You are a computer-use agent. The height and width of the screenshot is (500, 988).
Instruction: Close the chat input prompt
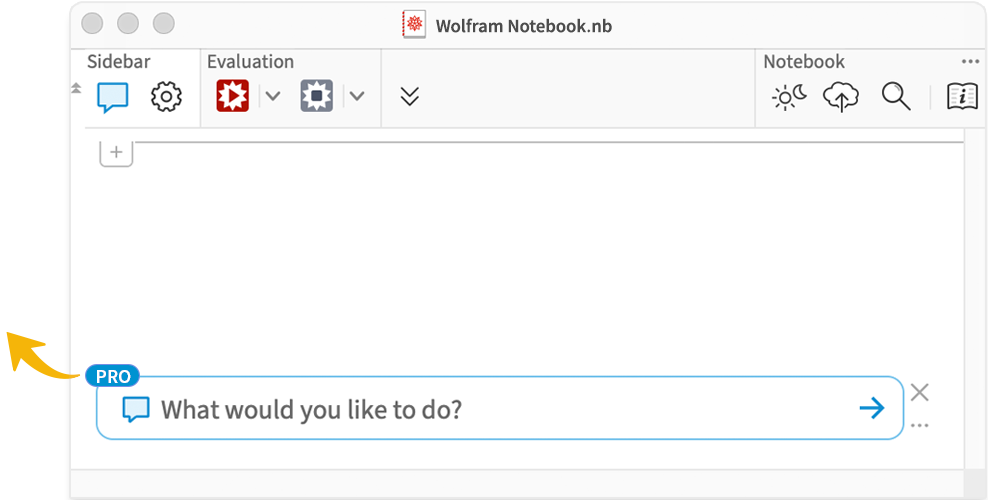920,392
